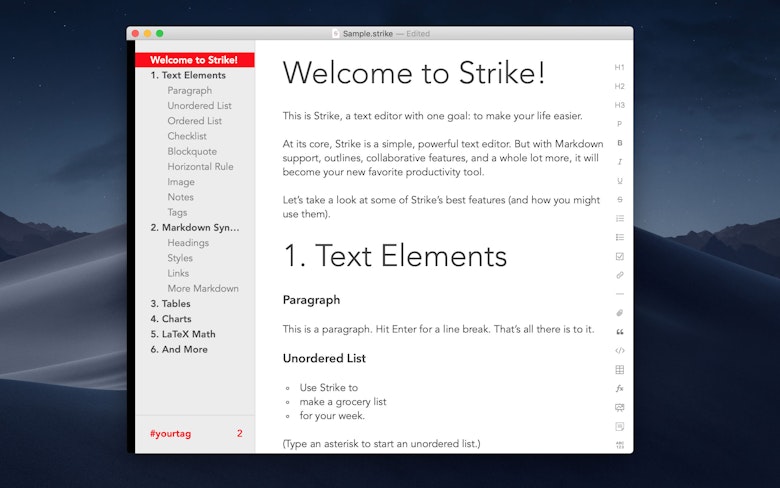Toggle italic text formatting
The width and height of the screenshot is (780, 488).
[x=620, y=162]
